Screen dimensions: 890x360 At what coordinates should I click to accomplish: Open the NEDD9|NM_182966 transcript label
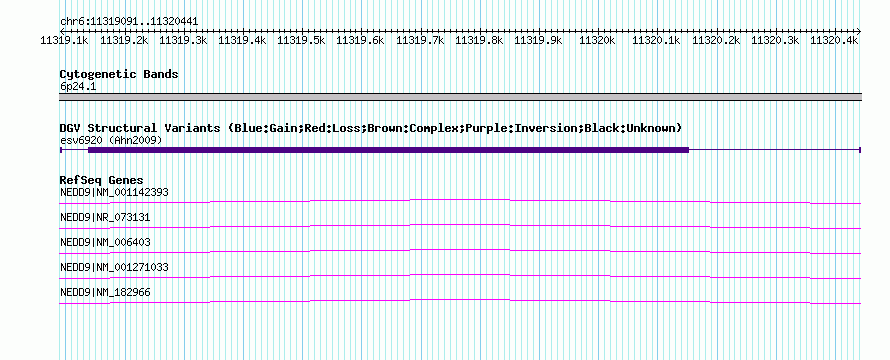pos(105,292)
